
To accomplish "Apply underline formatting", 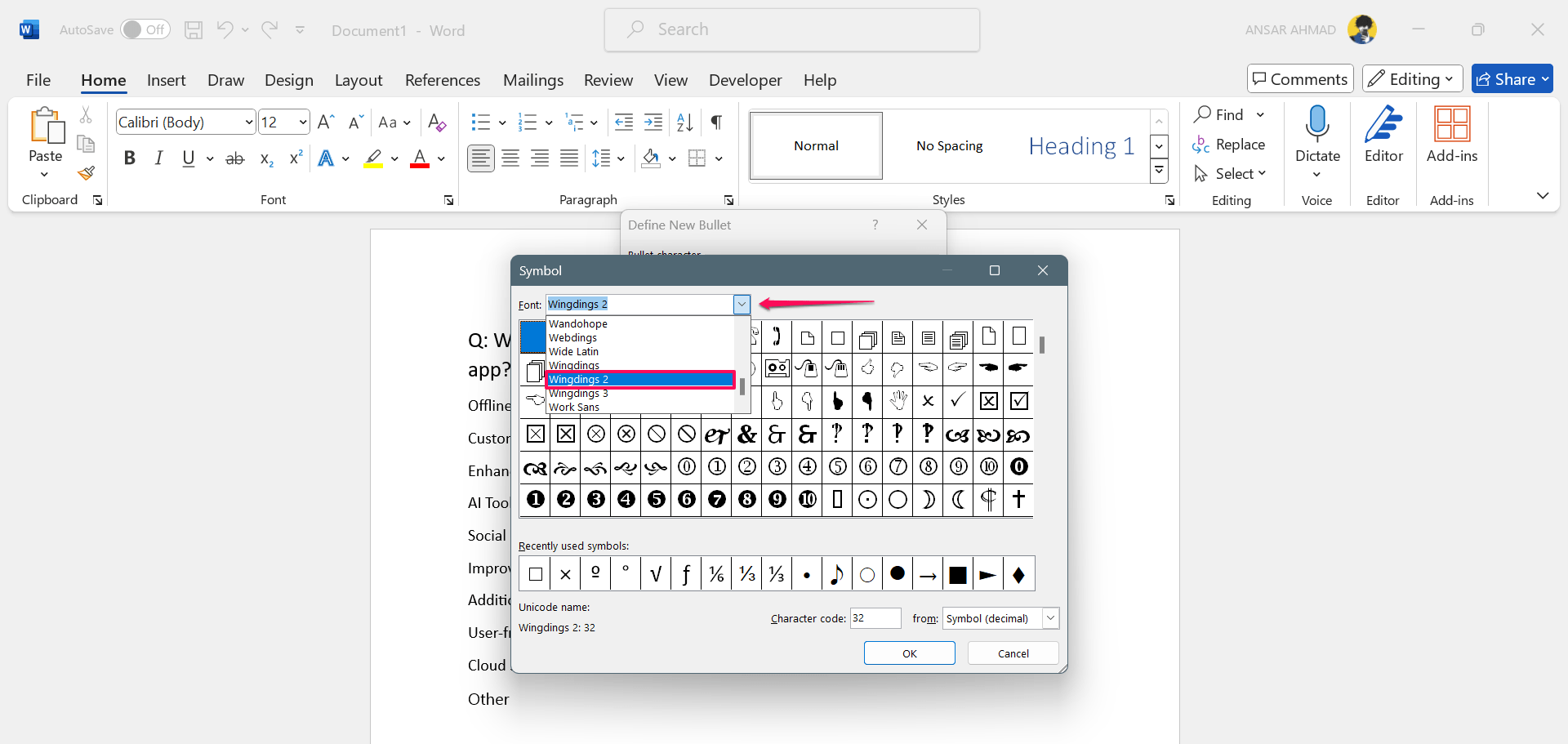I will point(189,158).
